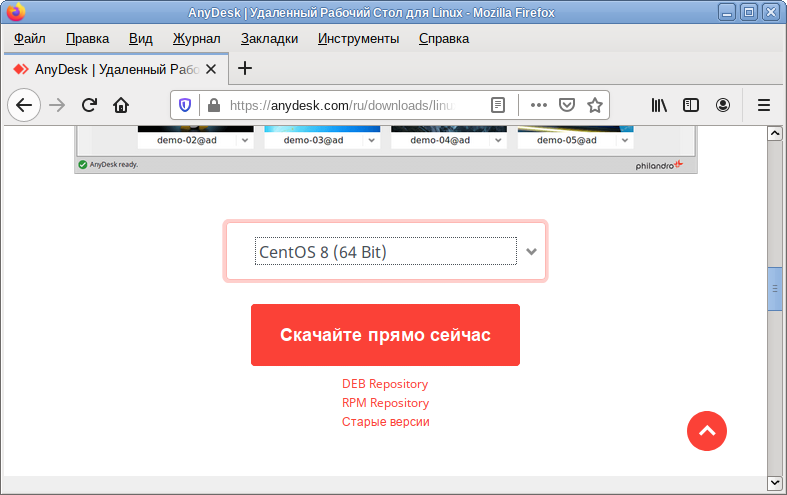Expand the CentOS 8 (64 Bit) distribution dropdown
This screenshot has height=495, width=787.
[x=385, y=251]
